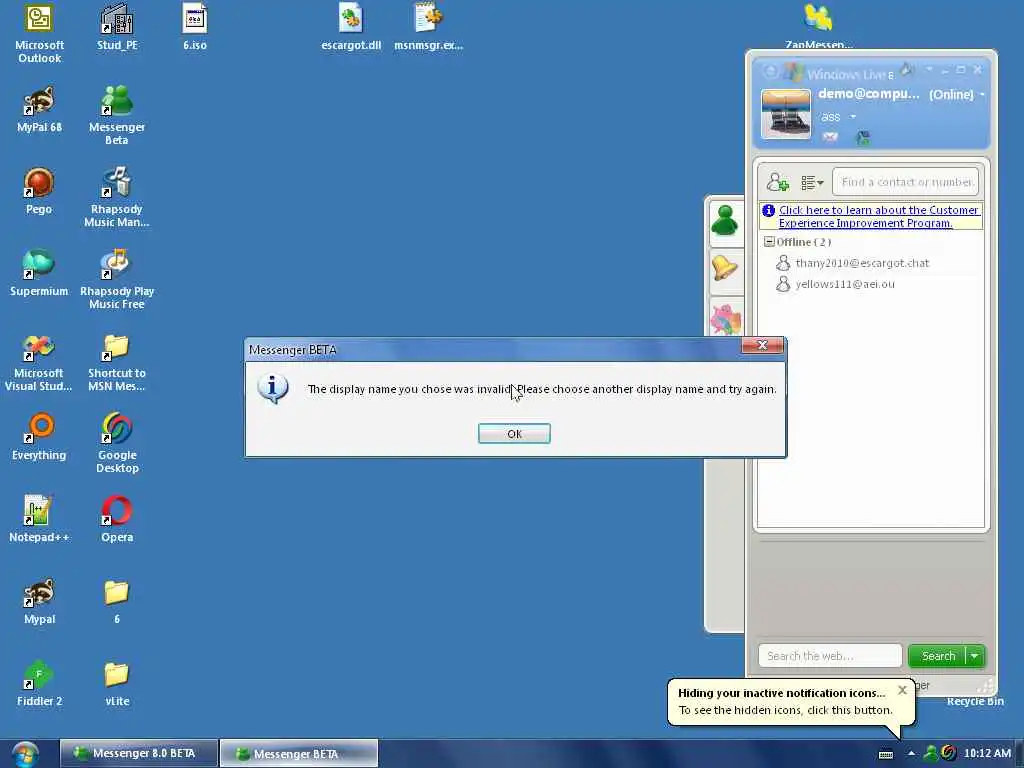This screenshot has height=768, width=1024.
Task: Click the Messenger tray icon
Action: 930,753
